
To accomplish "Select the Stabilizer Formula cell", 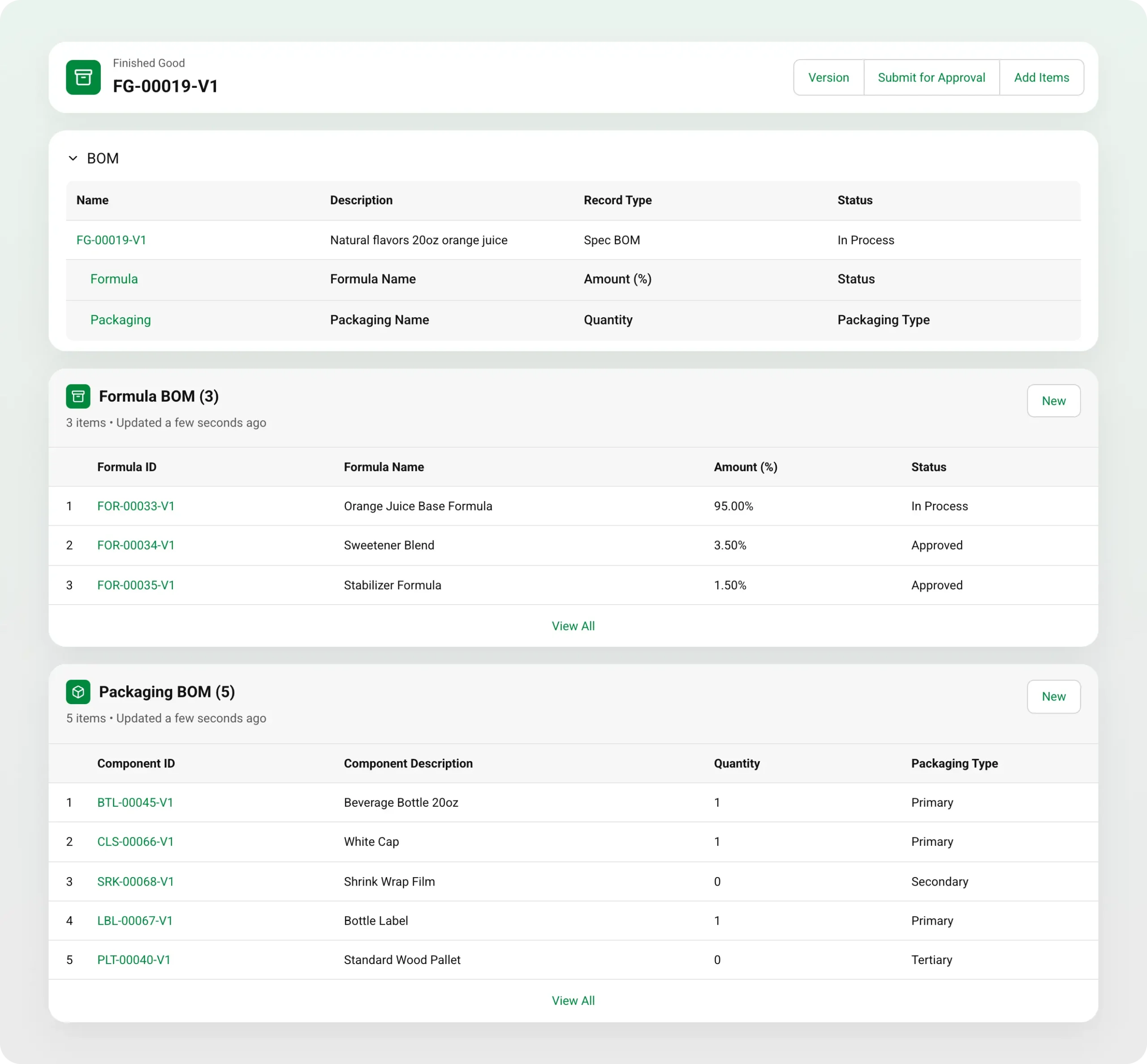I will pyautogui.click(x=392, y=585).
